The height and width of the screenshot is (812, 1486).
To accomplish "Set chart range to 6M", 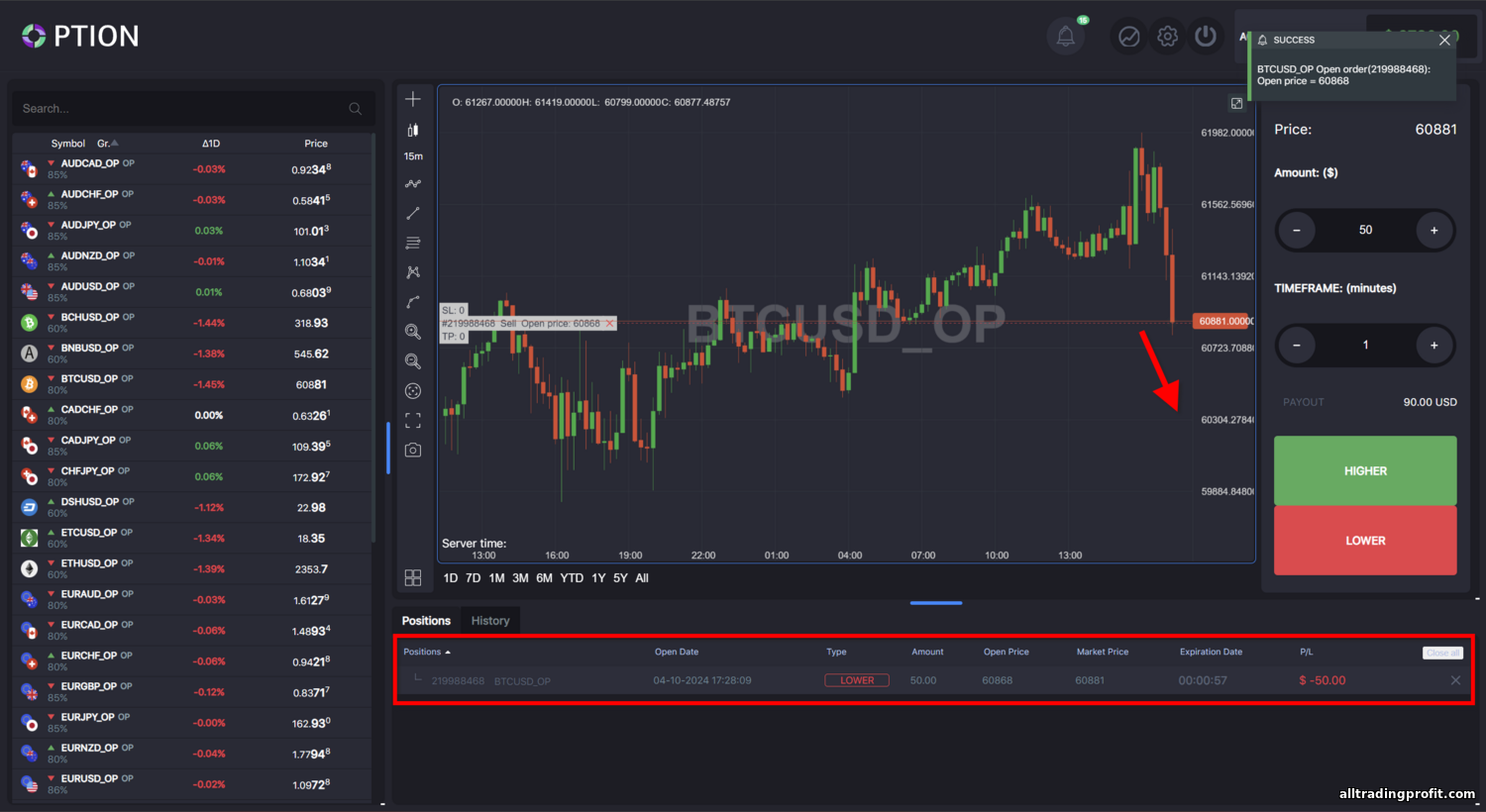I will [x=544, y=578].
